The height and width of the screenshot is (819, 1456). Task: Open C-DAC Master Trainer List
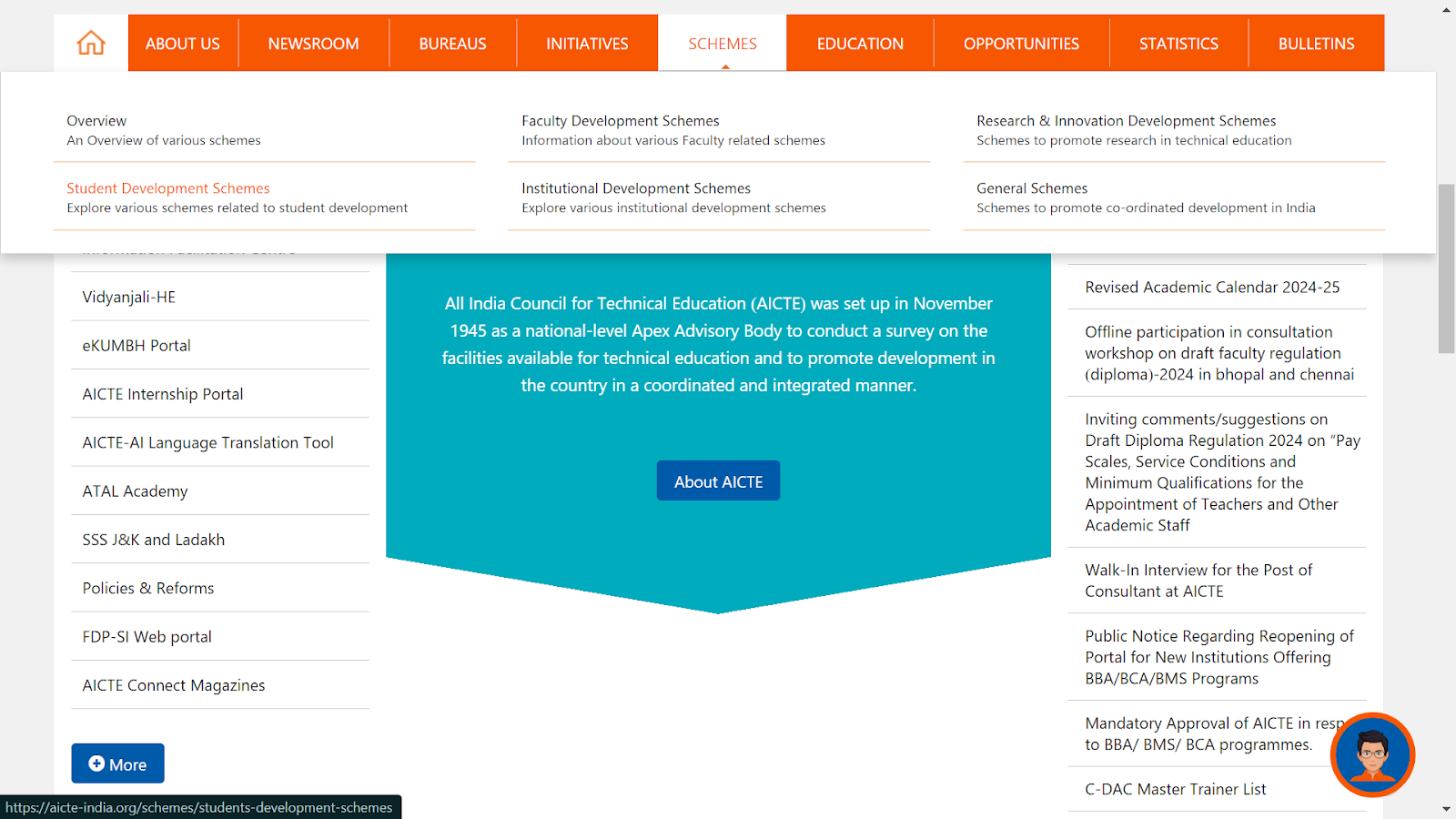click(1175, 789)
